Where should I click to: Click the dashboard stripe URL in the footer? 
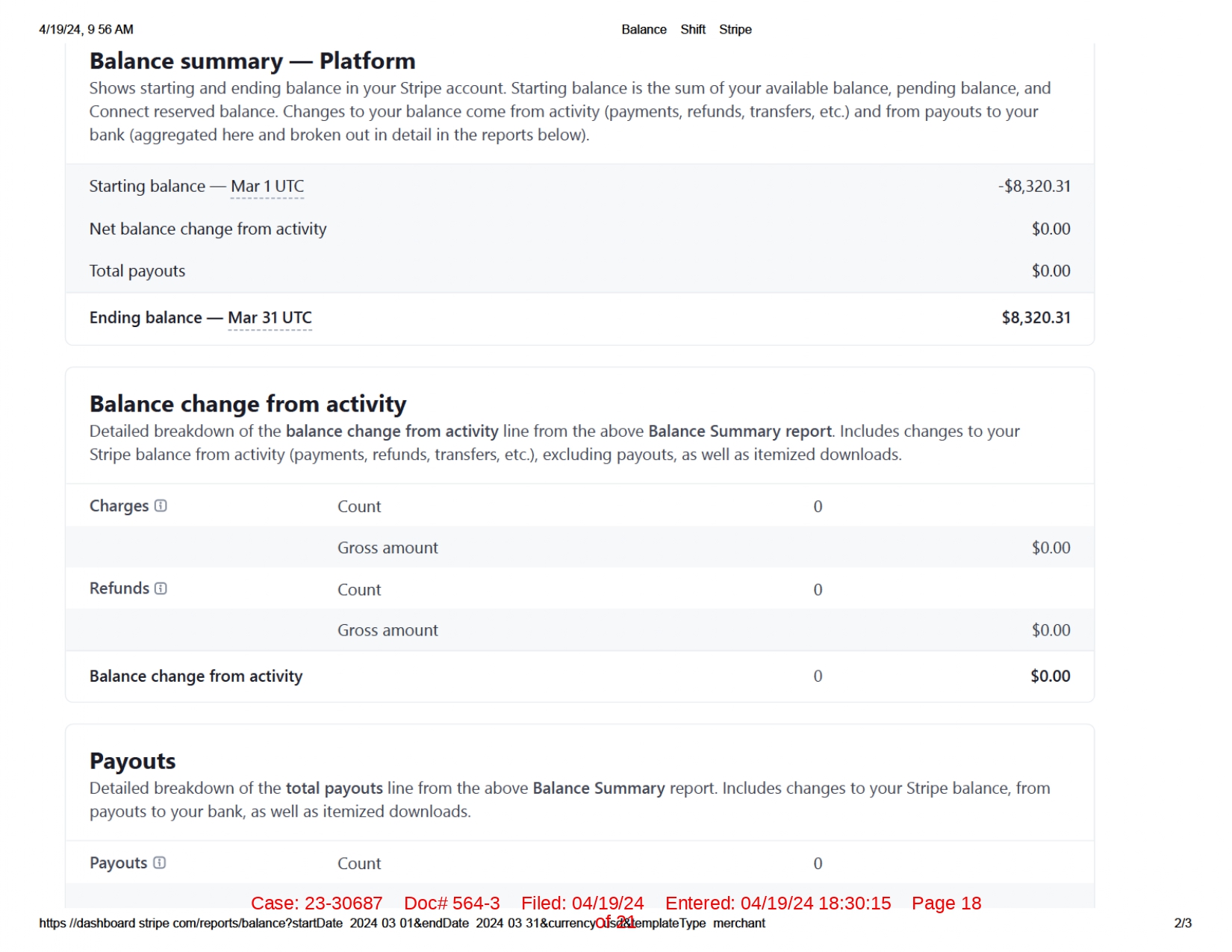(402, 923)
